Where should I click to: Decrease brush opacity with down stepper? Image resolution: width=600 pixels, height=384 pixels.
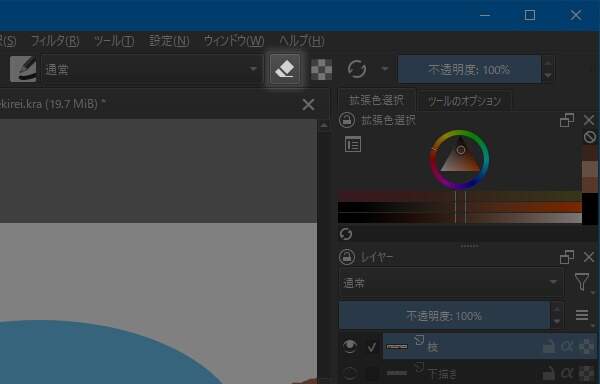tap(548, 76)
